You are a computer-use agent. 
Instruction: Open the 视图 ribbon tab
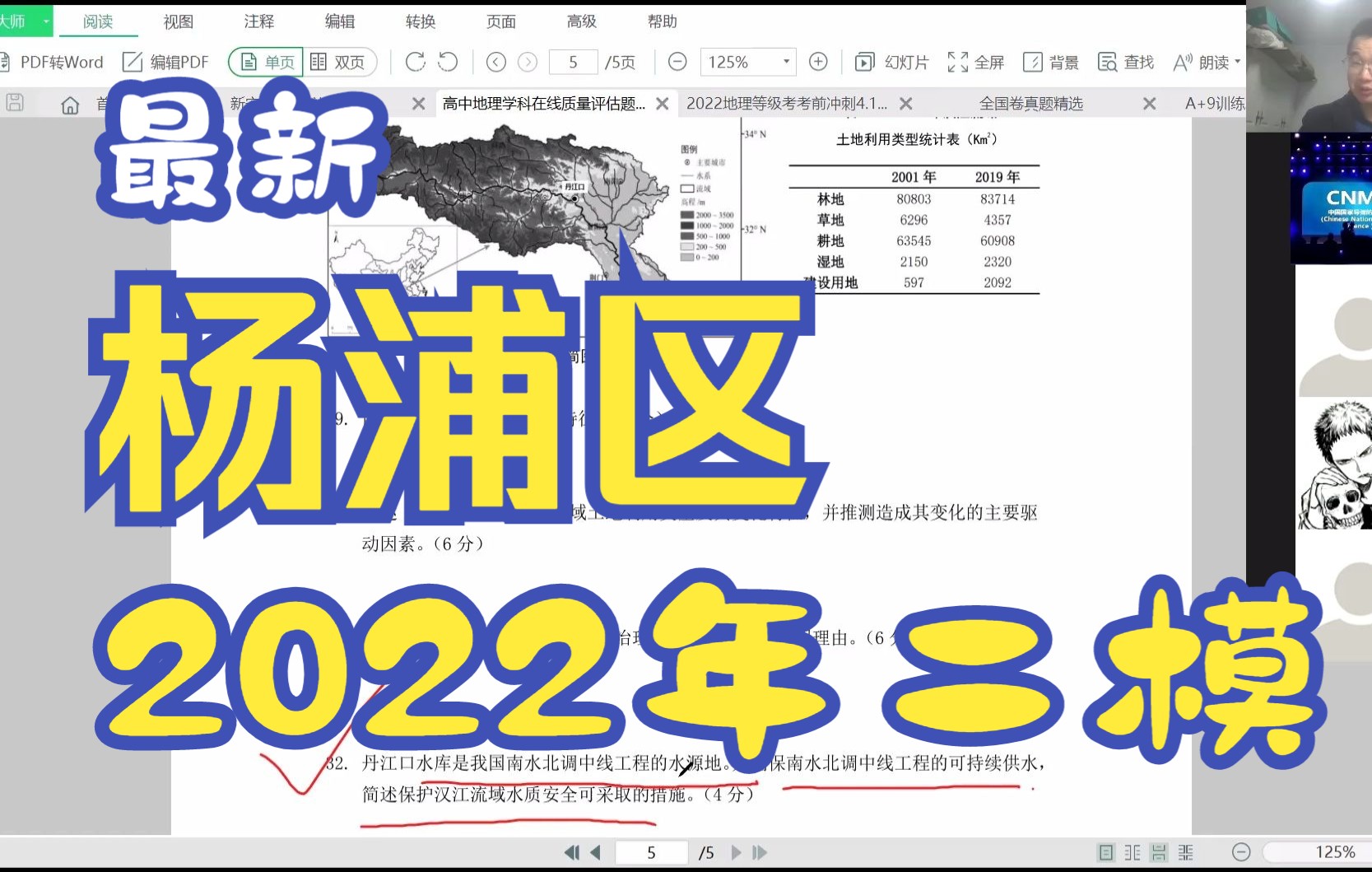tap(179, 21)
